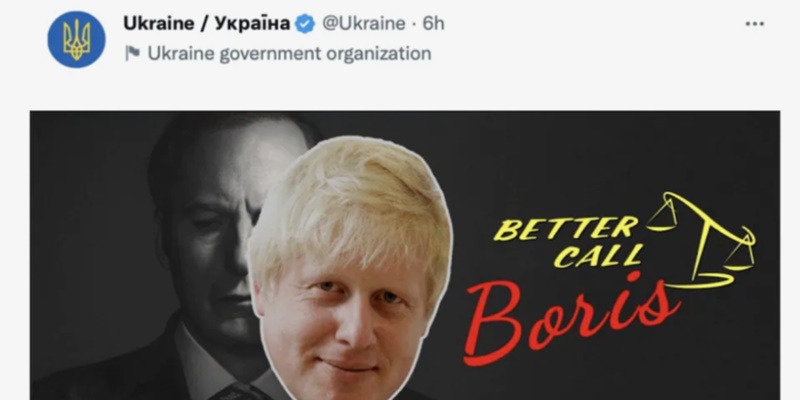Click the "Ukraine government organization" label
This screenshot has height=400, width=800.
[289, 53]
